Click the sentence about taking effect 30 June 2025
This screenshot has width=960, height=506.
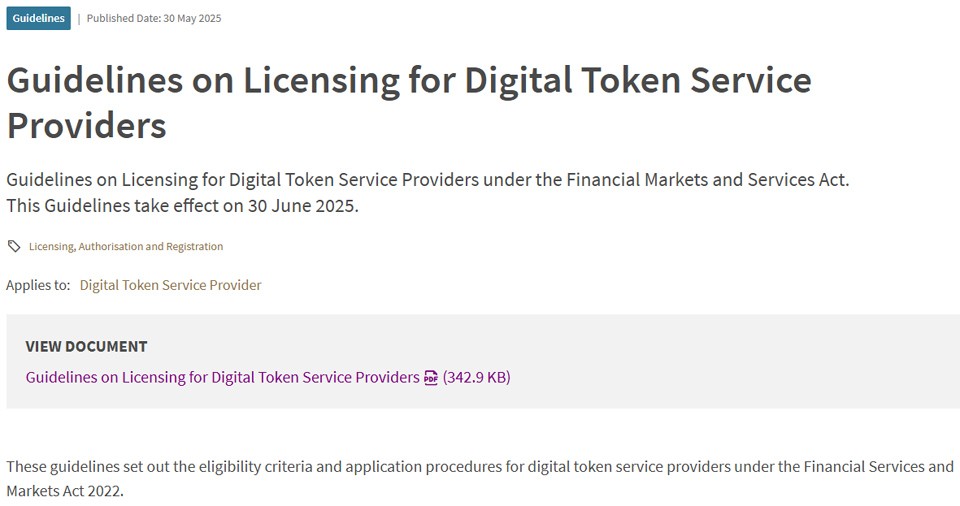point(182,206)
